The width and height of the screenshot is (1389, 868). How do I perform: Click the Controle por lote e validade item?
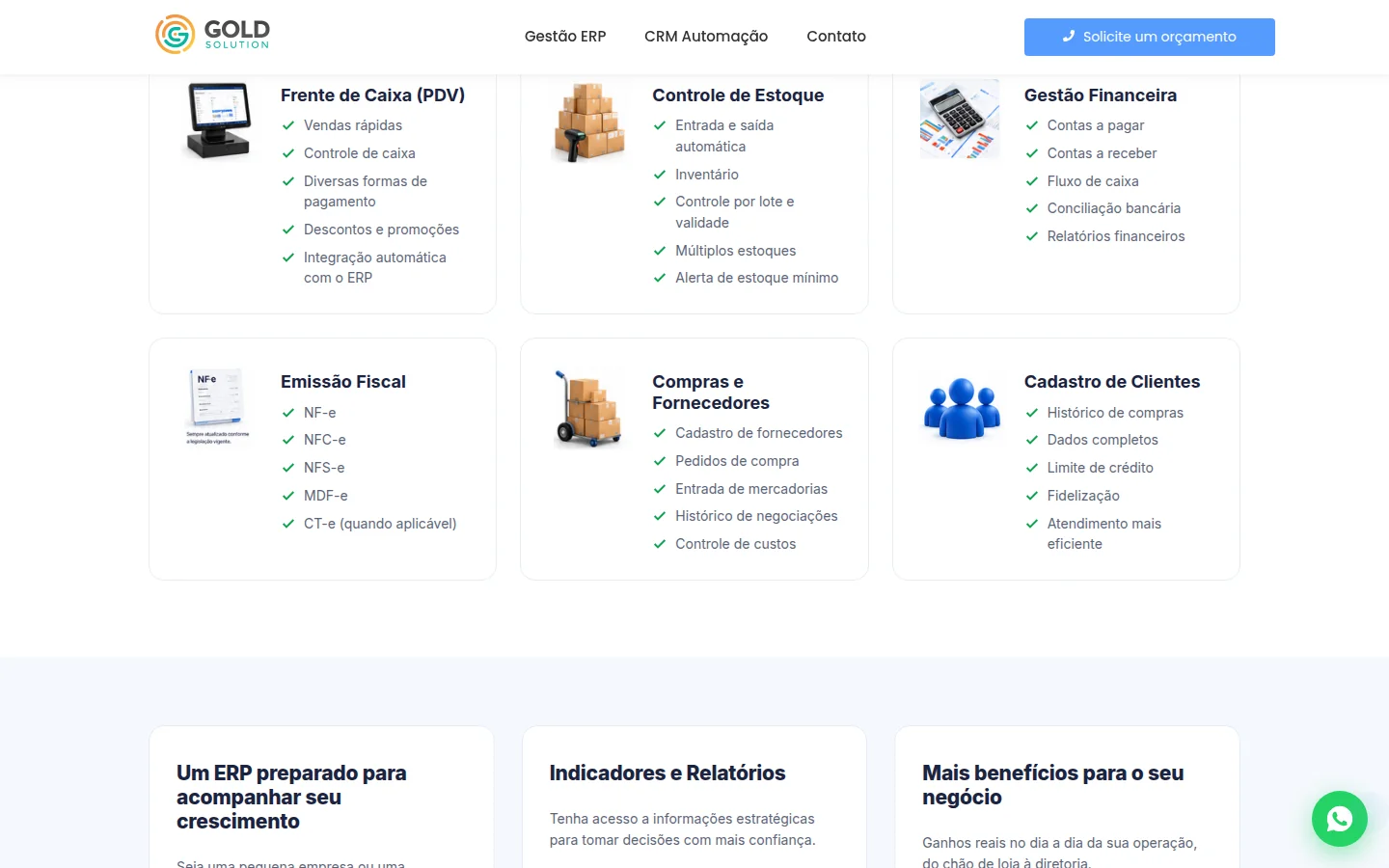point(735,212)
